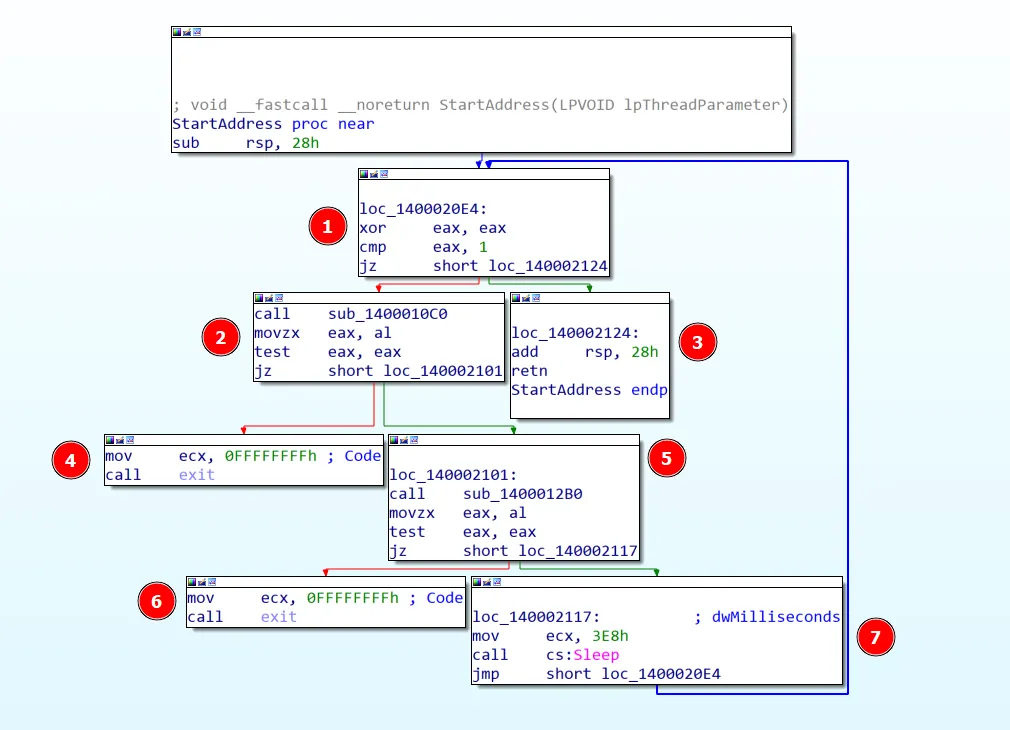Viewport: 1010px width, 730px height.
Task: Select the StartAddress function prototype comment line
Action: pyautogui.click(x=481, y=105)
